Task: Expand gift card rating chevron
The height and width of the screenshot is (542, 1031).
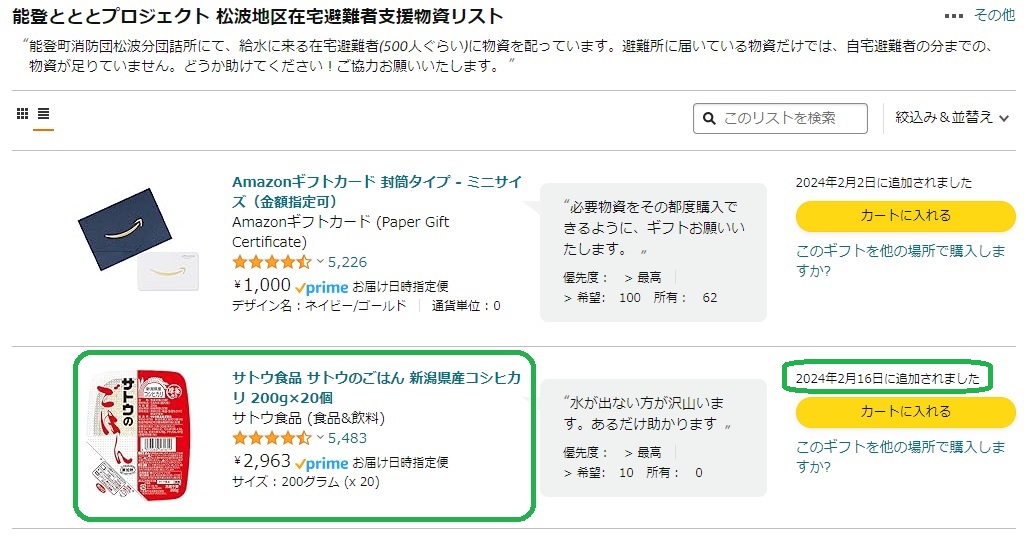Action: 320,262
